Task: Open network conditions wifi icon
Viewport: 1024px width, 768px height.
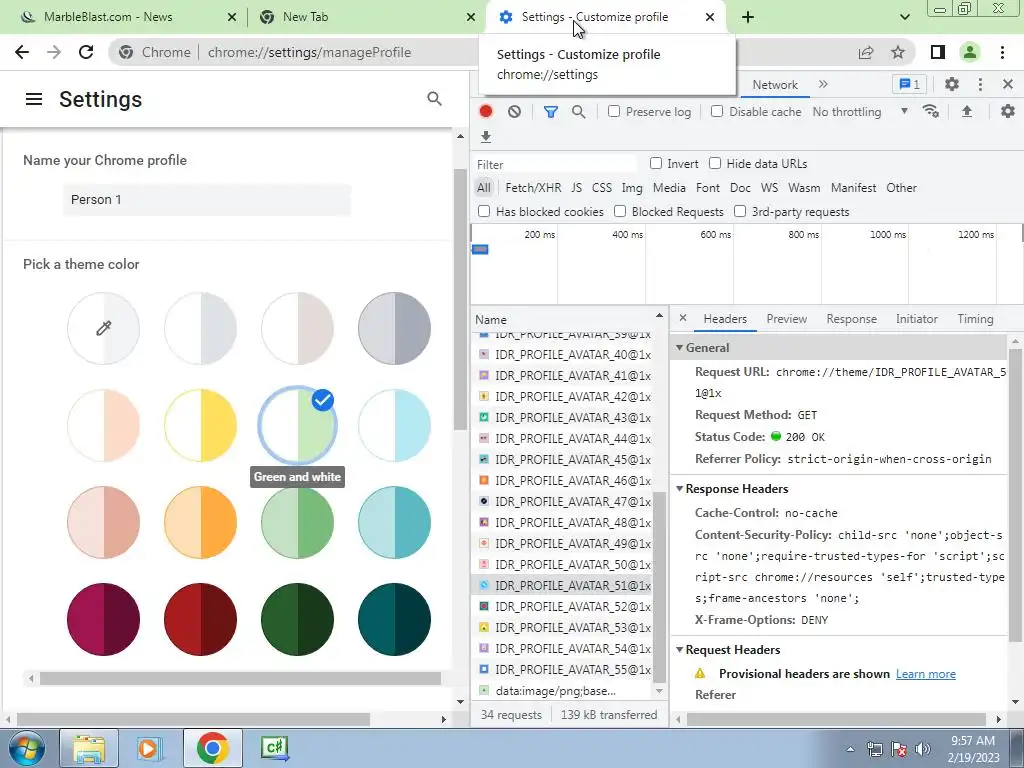Action: tap(931, 112)
